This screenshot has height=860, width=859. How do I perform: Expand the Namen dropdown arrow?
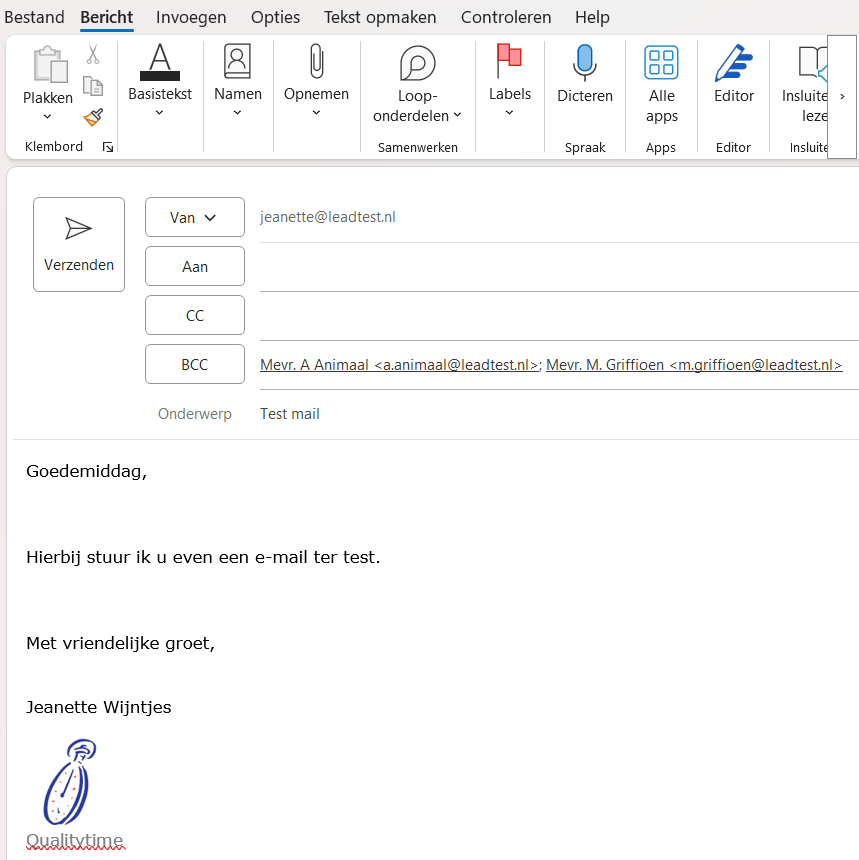(237, 112)
